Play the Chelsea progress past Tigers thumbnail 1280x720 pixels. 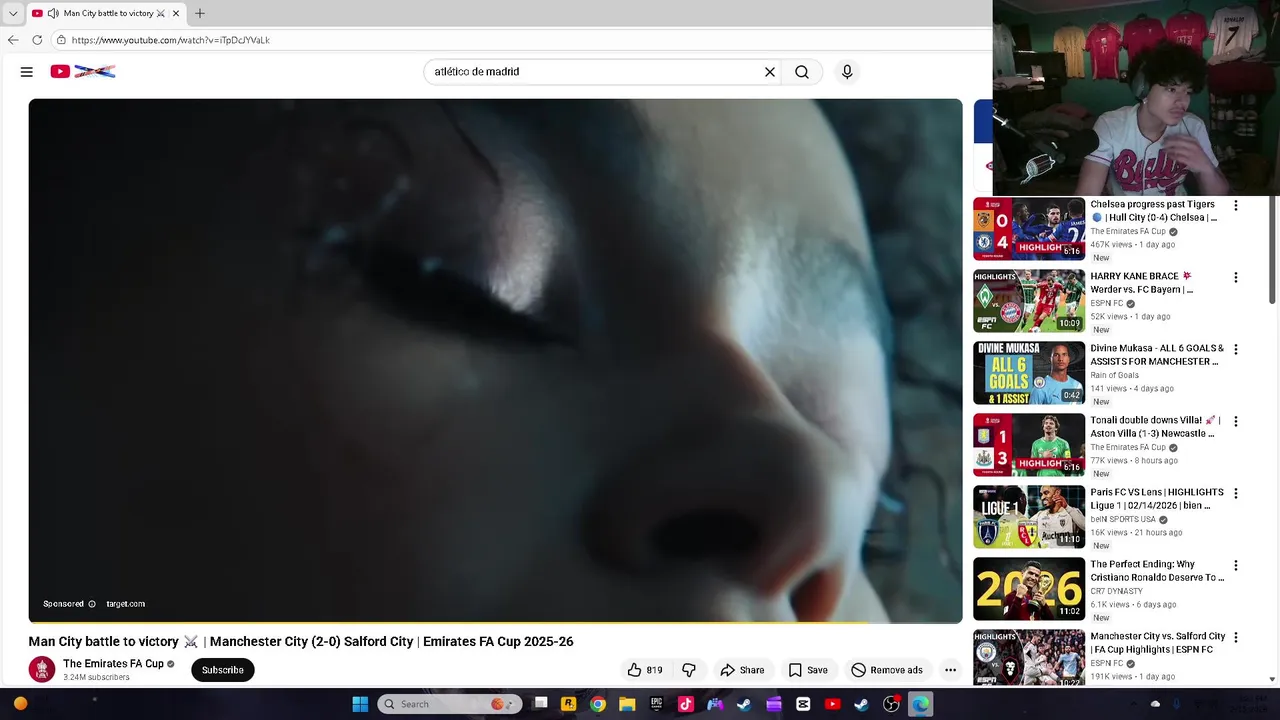click(x=1029, y=229)
